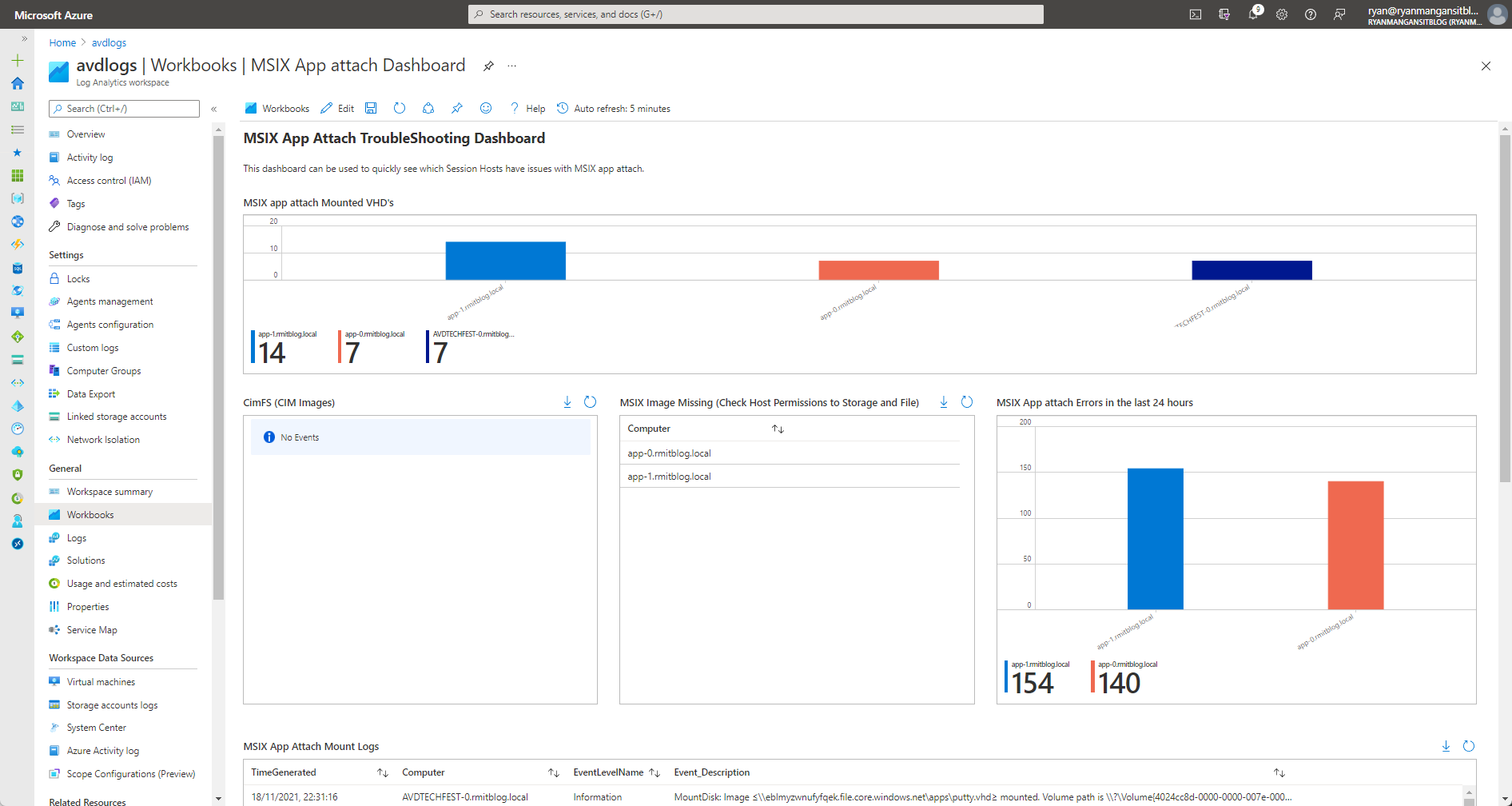
Task: Open Usage and estimated costs
Action: click(x=123, y=584)
